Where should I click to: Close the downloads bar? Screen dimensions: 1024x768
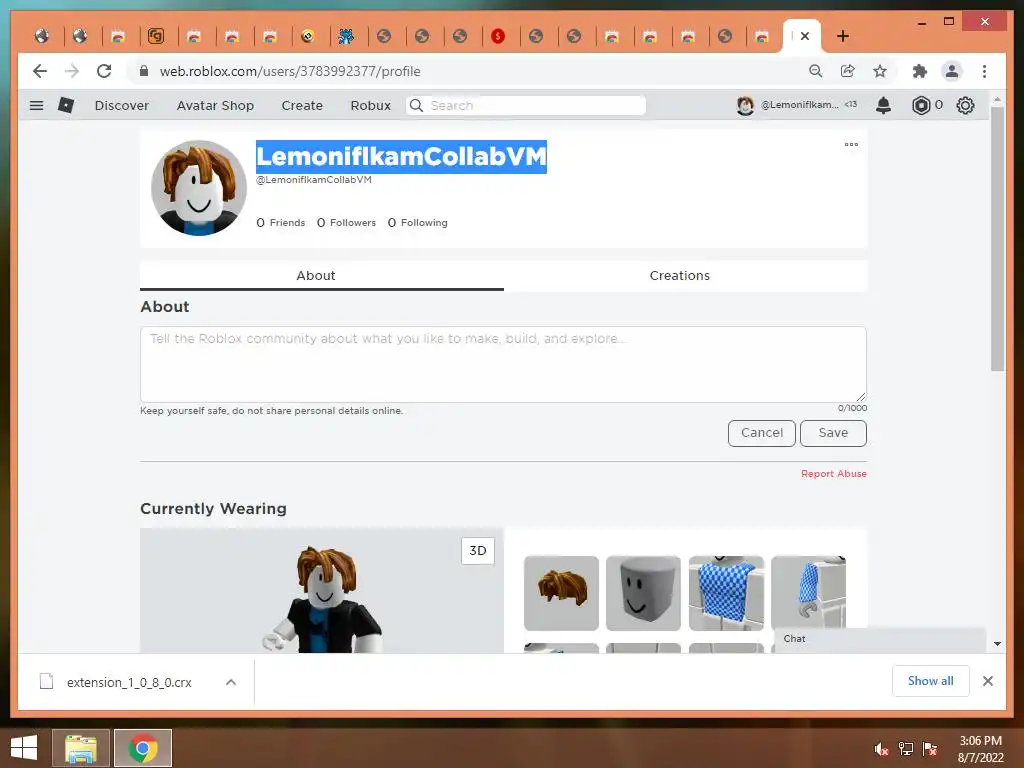[987, 681]
